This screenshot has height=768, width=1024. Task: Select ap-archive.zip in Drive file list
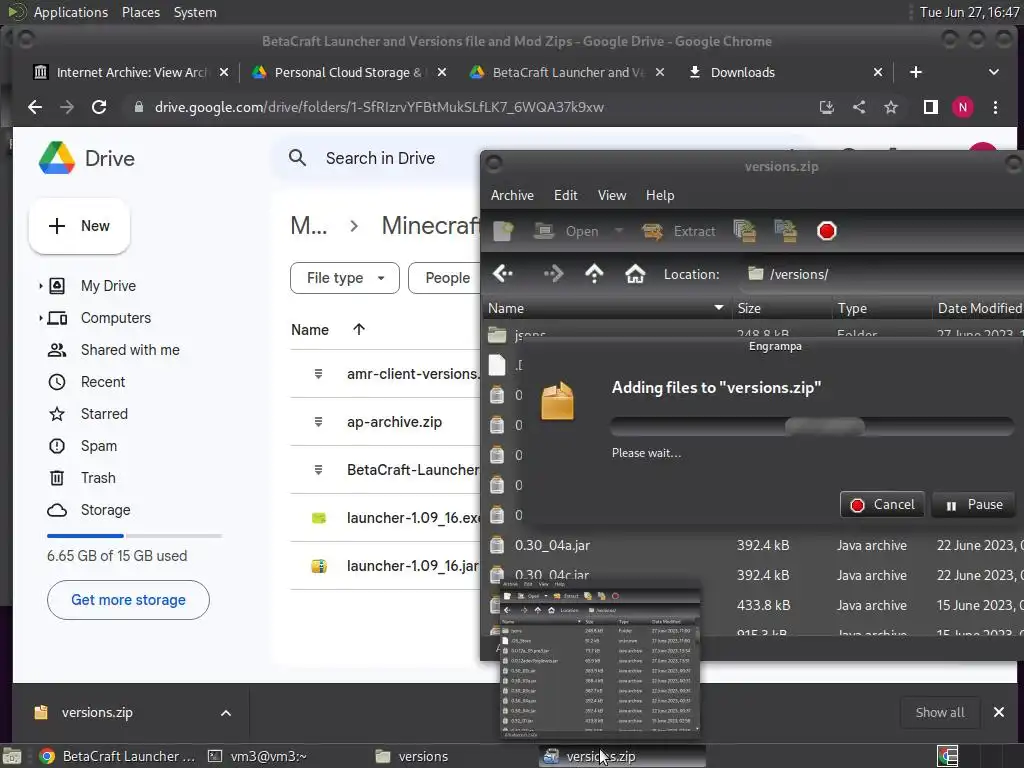click(394, 422)
